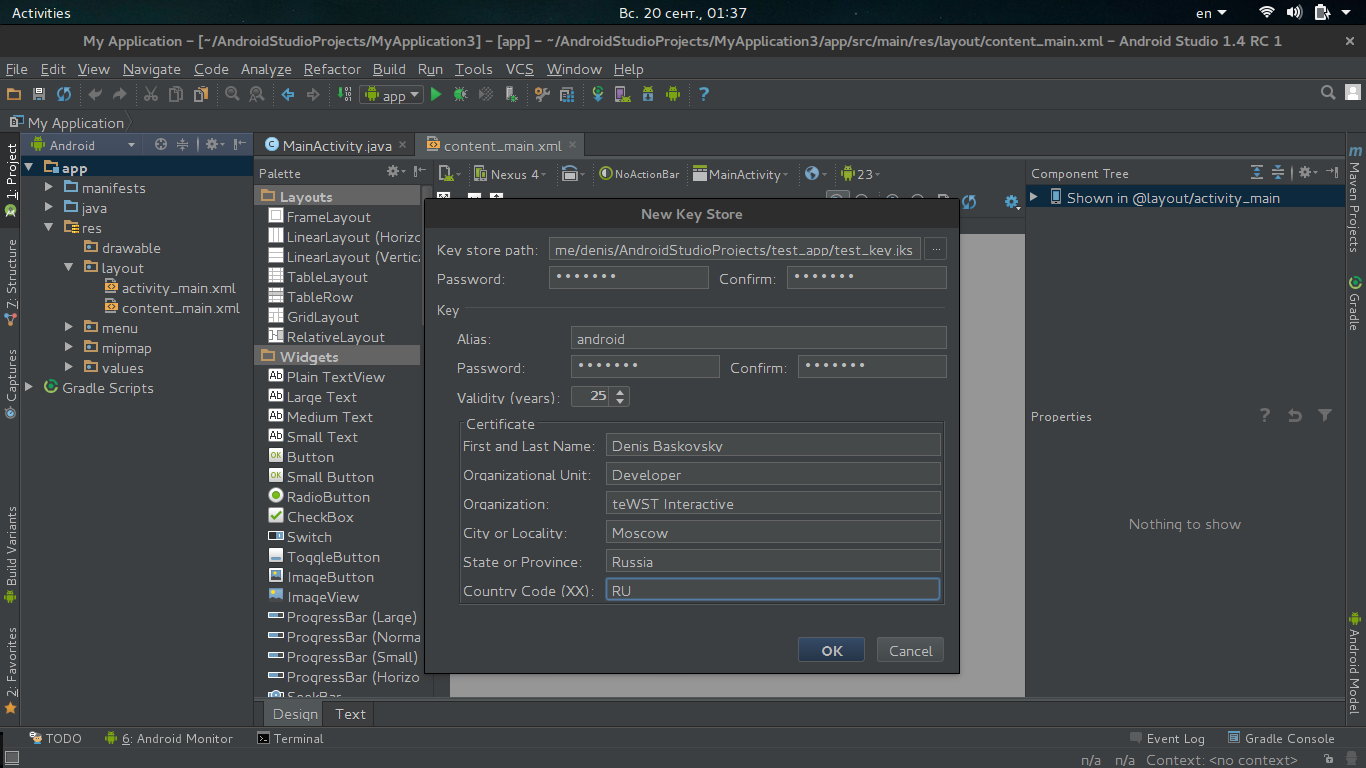This screenshot has width=1366, height=768.
Task: Click the Organization field
Action: coord(773,503)
